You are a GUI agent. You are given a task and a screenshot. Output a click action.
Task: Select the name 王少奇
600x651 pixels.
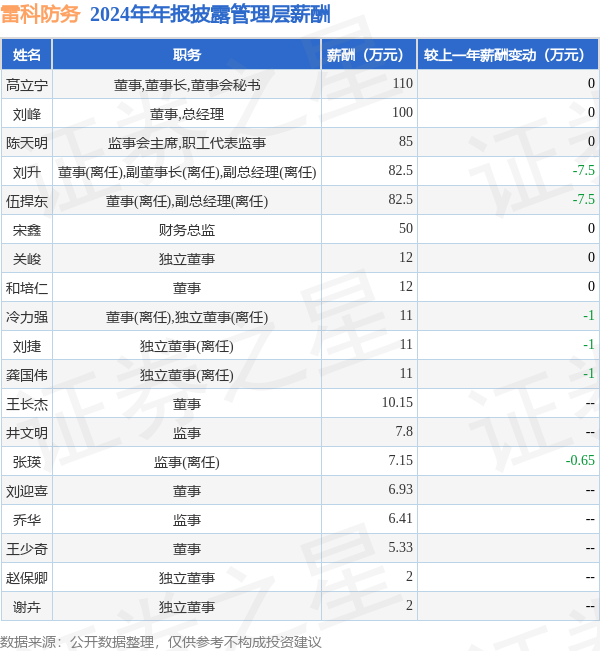coord(27,549)
